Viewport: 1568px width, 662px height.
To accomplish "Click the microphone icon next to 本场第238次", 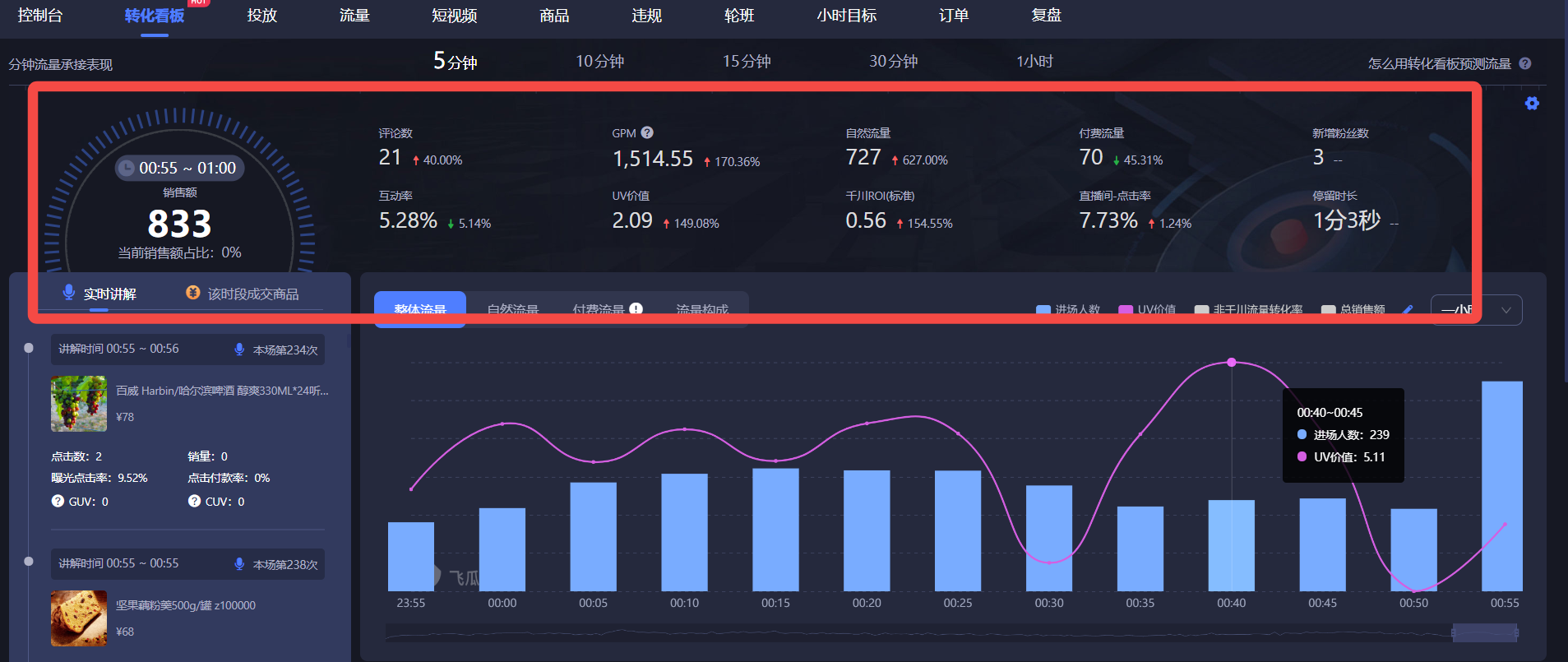I will (x=239, y=564).
